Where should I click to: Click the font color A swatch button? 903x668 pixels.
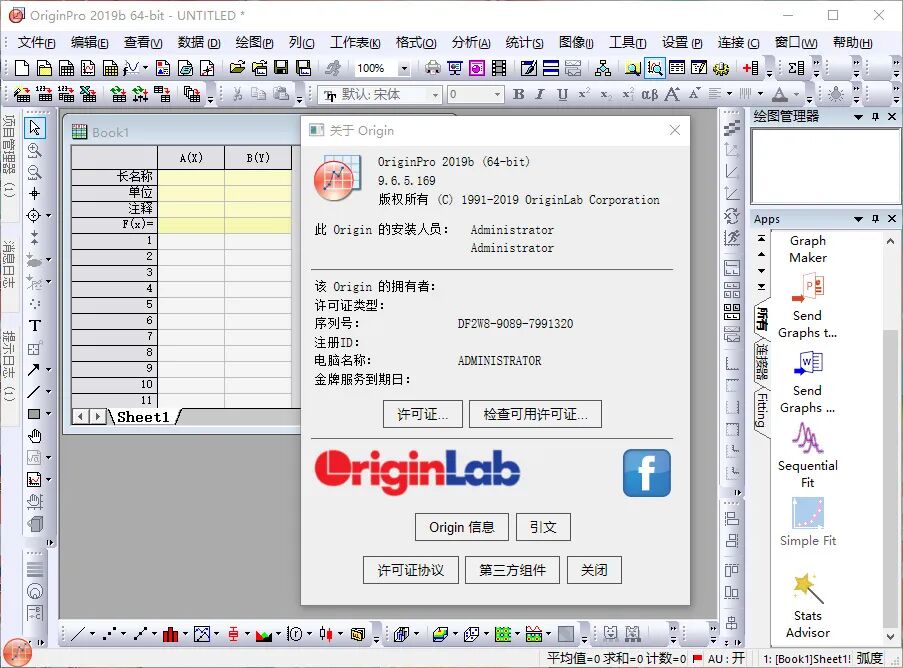[780, 94]
